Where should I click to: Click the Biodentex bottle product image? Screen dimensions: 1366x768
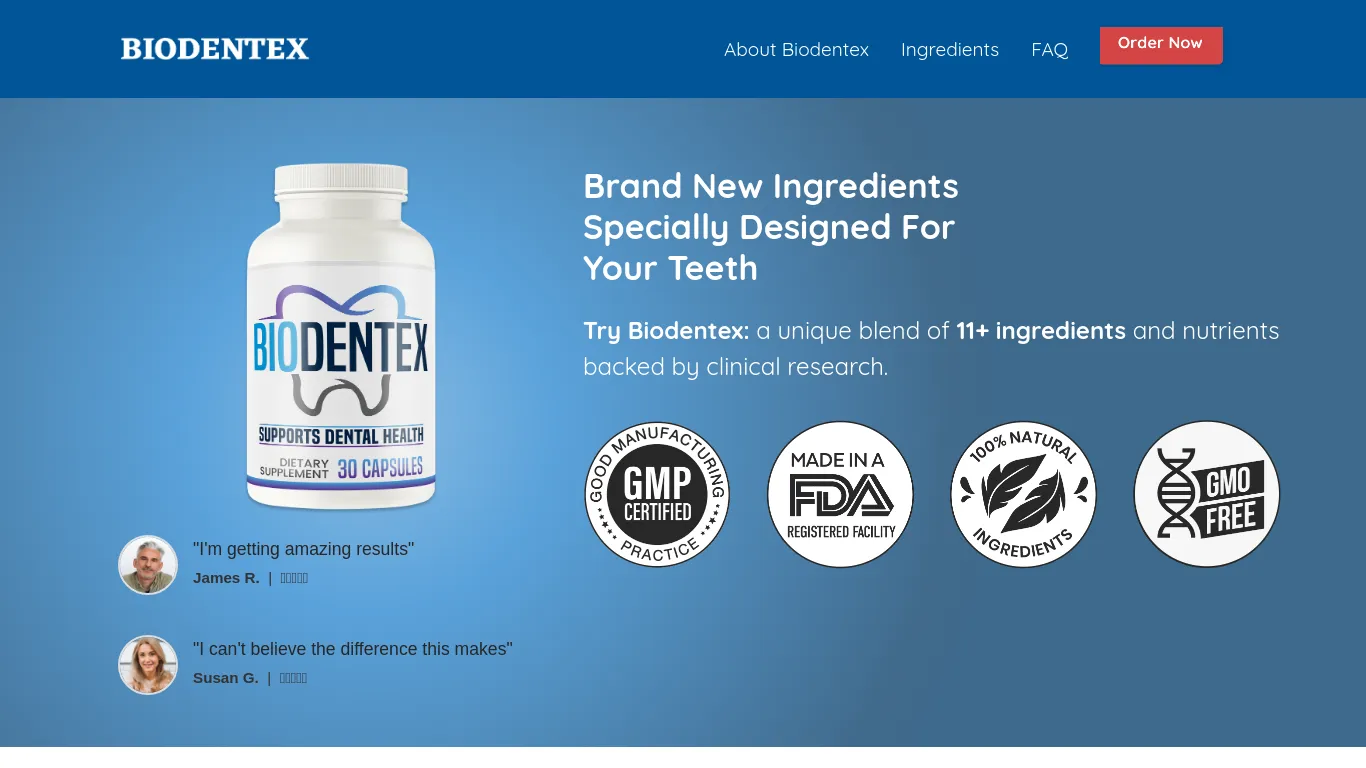pyautogui.click(x=341, y=337)
